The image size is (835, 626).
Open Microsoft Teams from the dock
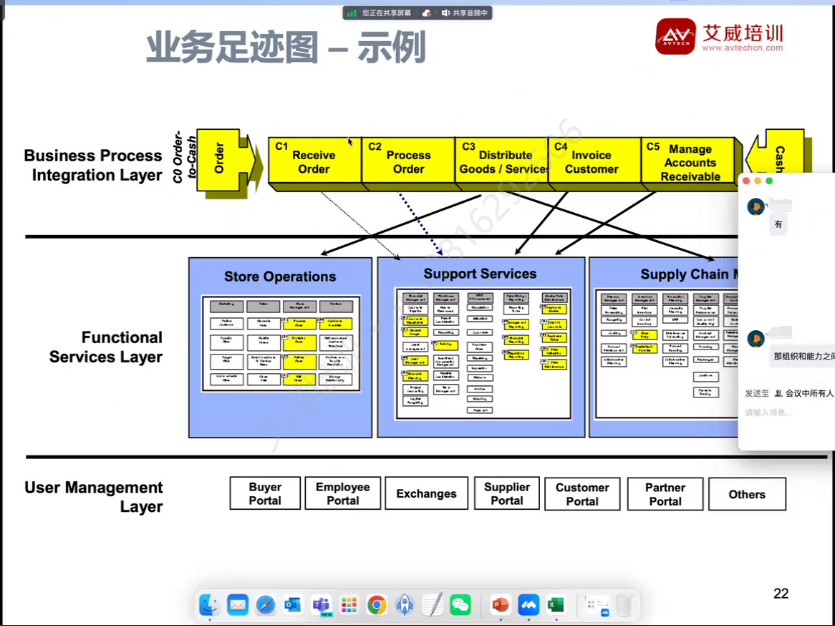pyautogui.click(x=320, y=605)
